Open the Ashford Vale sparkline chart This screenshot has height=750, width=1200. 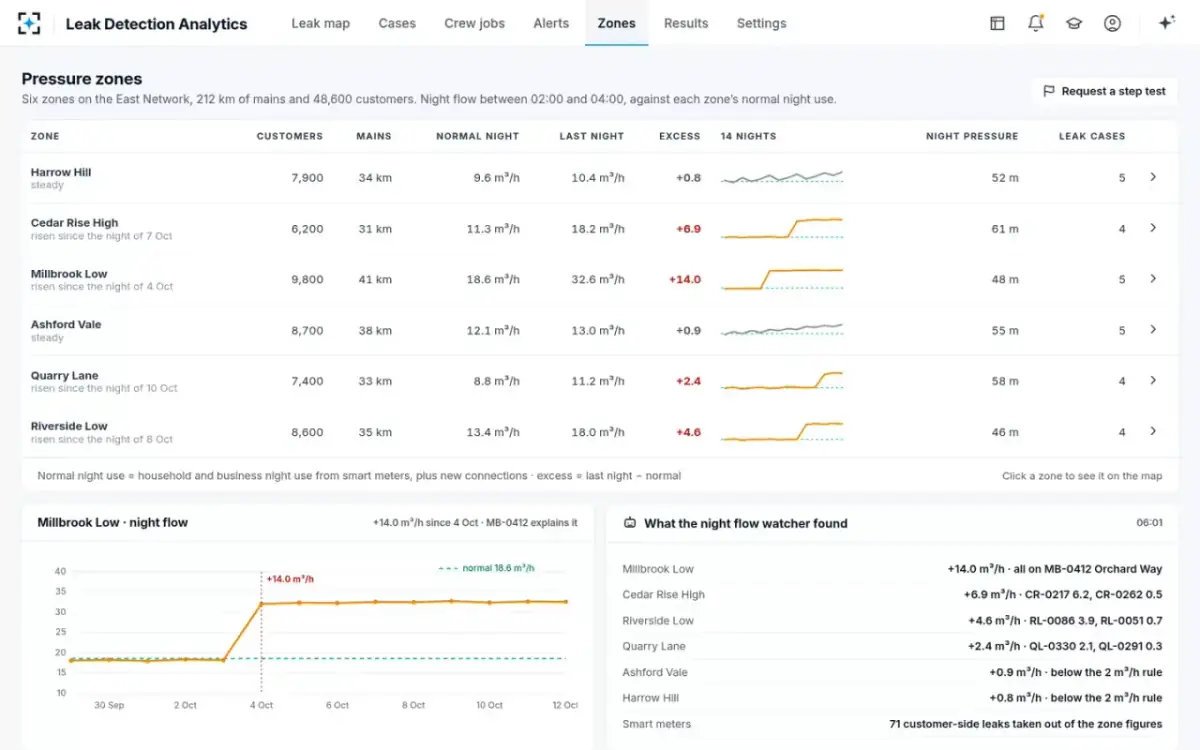[x=782, y=330]
